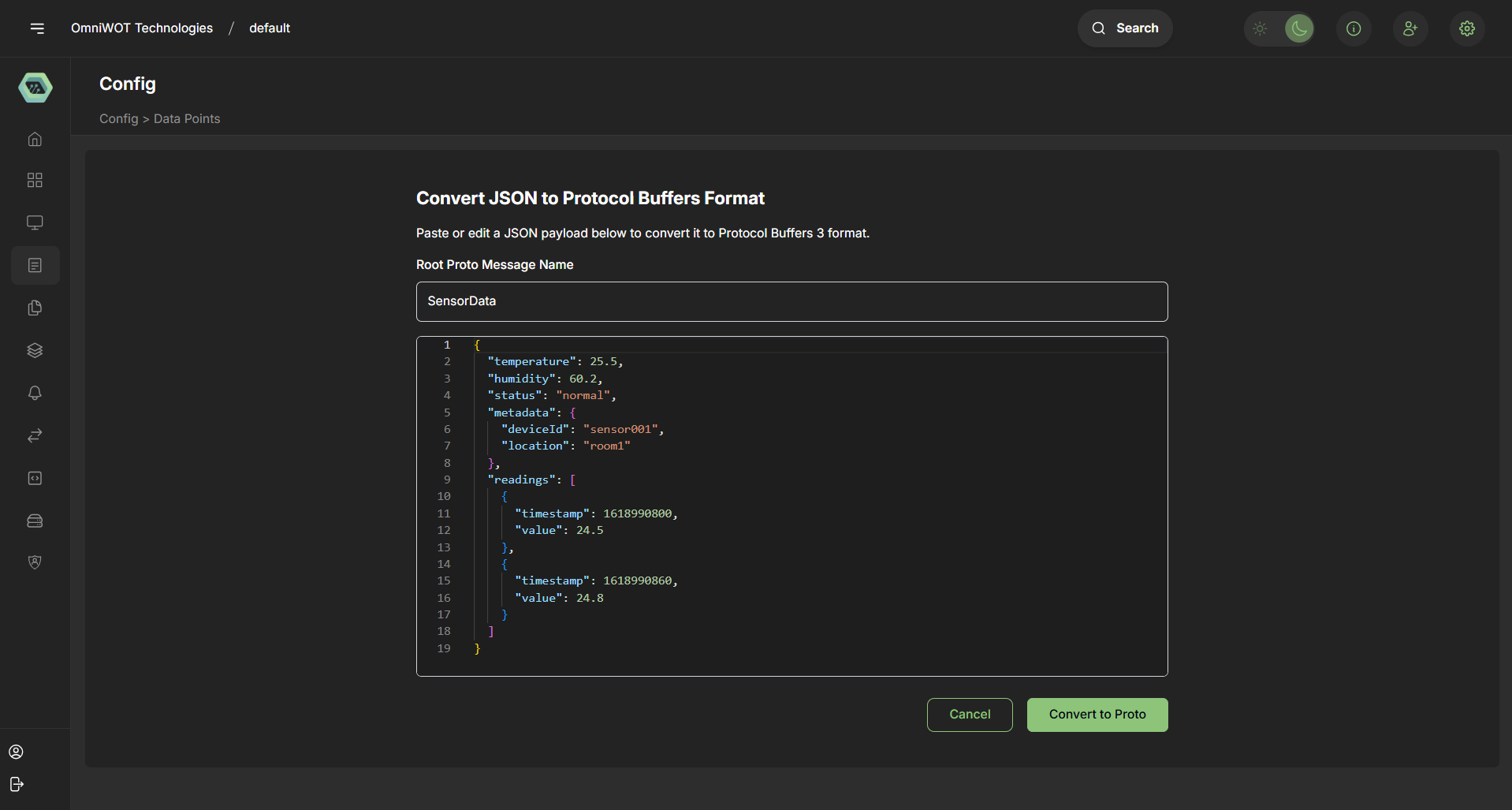Open the Code snippet icon in sidebar
1512x810 pixels.
point(35,478)
